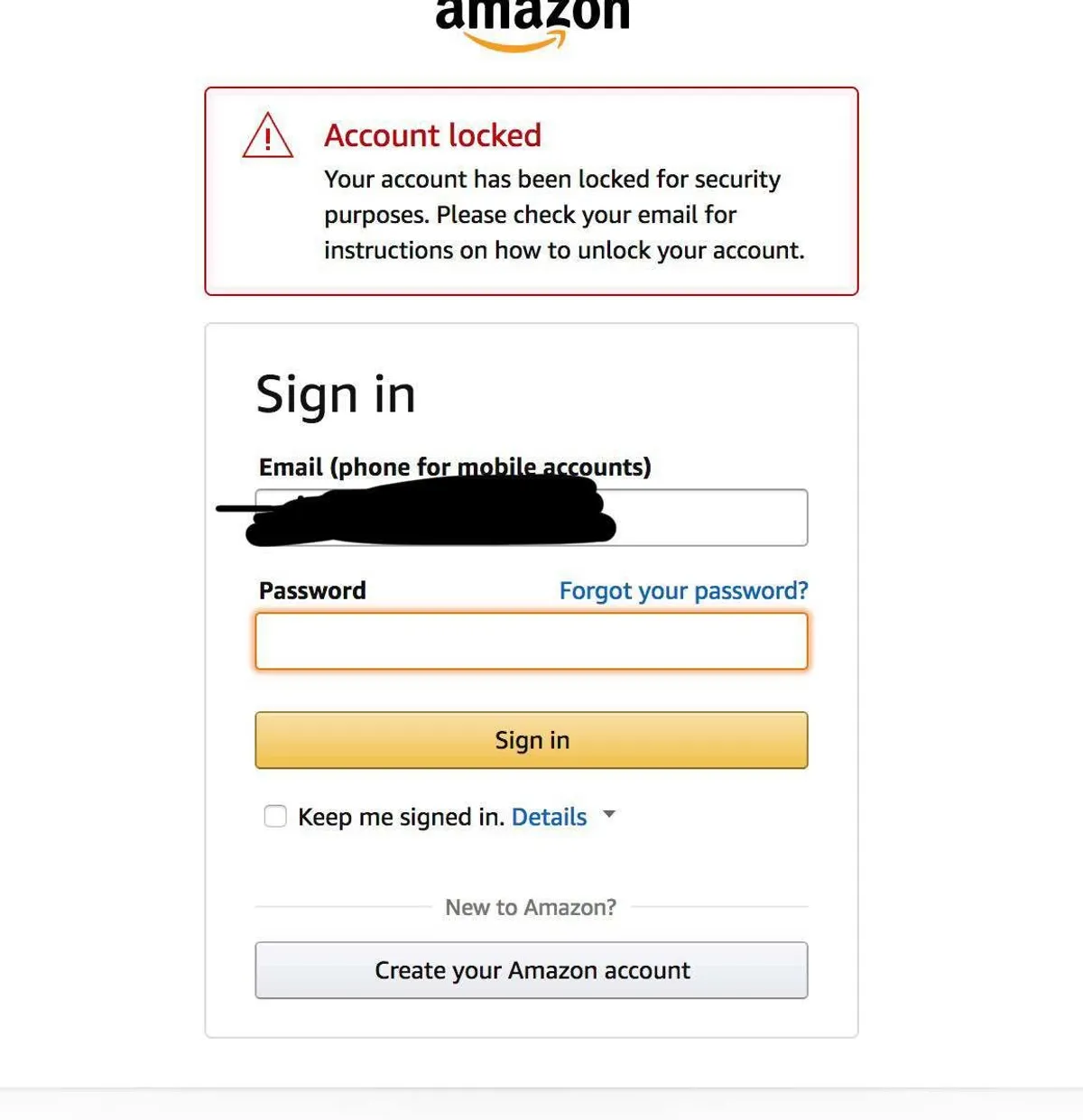Open the Details link
Screen dimensions: 1083x1120
(549, 817)
